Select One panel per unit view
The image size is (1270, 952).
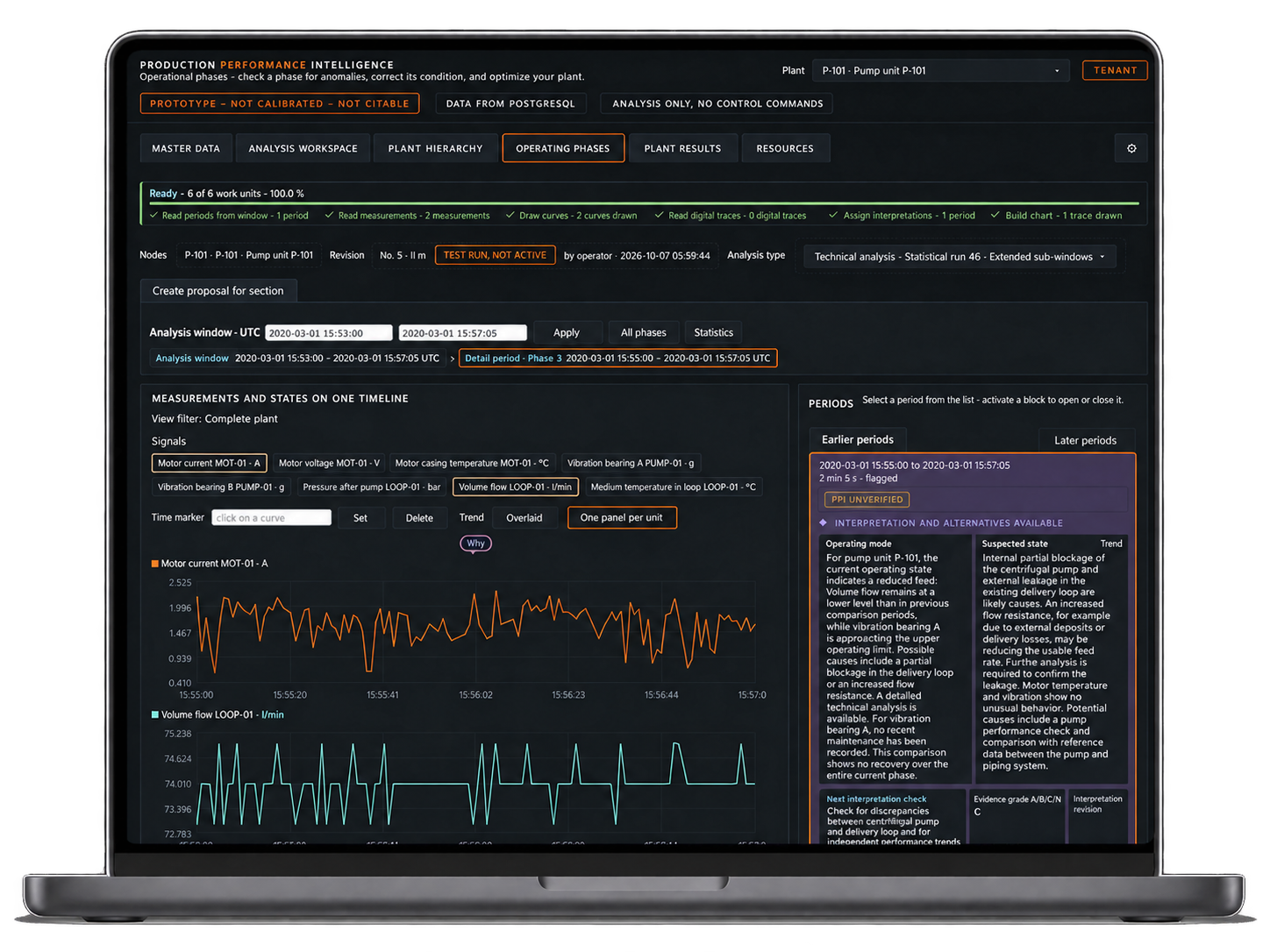pos(622,517)
